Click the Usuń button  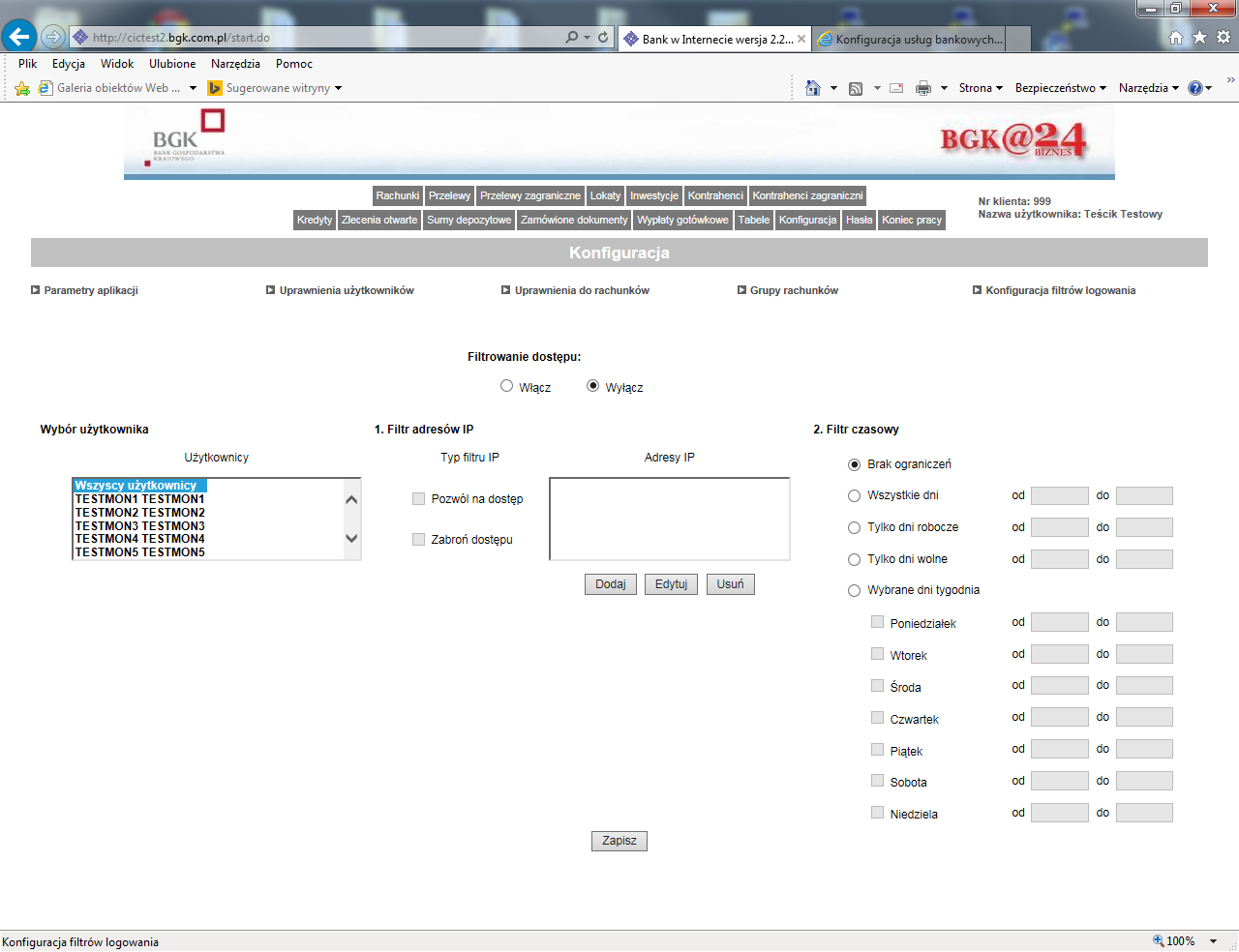coord(731,584)
